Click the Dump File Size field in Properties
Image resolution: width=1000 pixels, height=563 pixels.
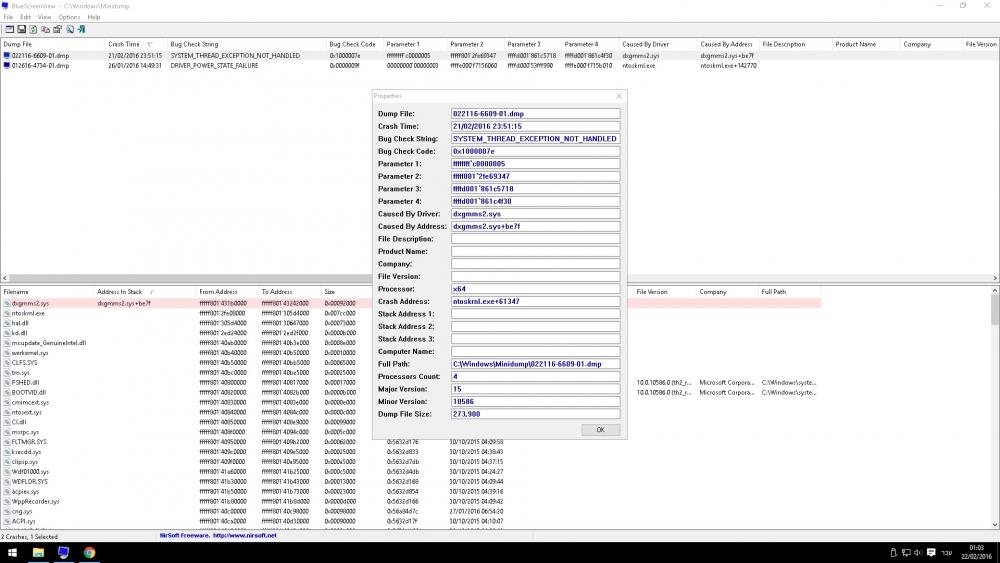coord(535,414)
